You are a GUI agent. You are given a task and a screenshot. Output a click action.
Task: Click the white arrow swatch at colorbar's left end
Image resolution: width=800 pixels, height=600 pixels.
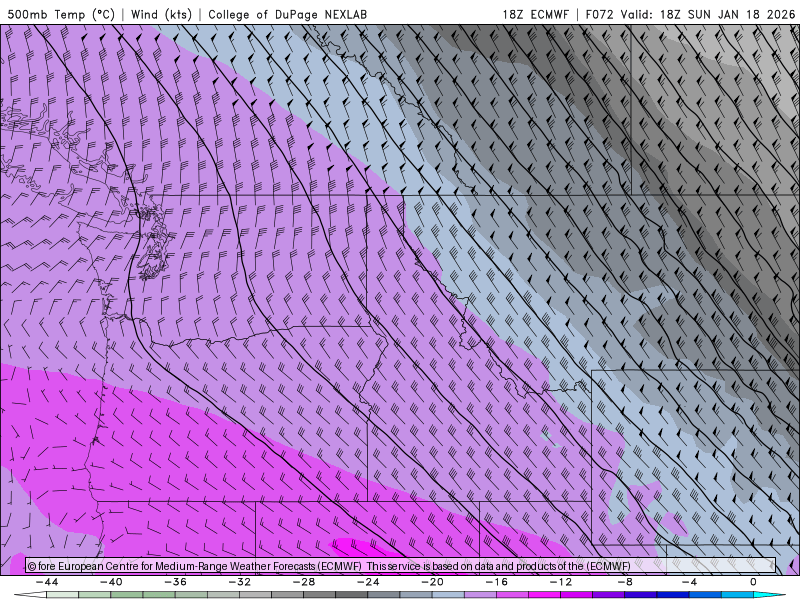coord(31,595)
